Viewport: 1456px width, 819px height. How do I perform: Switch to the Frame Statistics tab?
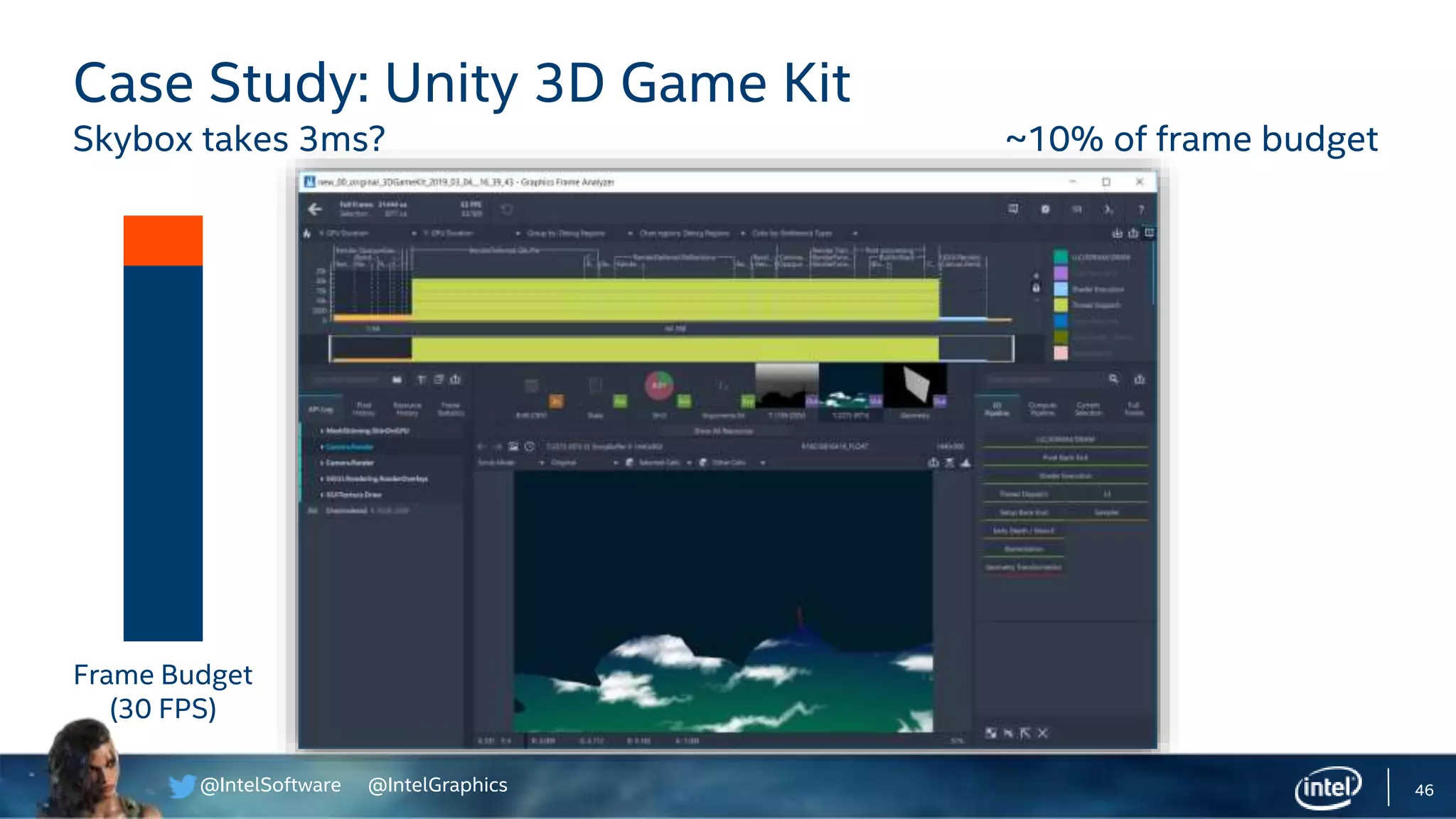pos(450,409)
